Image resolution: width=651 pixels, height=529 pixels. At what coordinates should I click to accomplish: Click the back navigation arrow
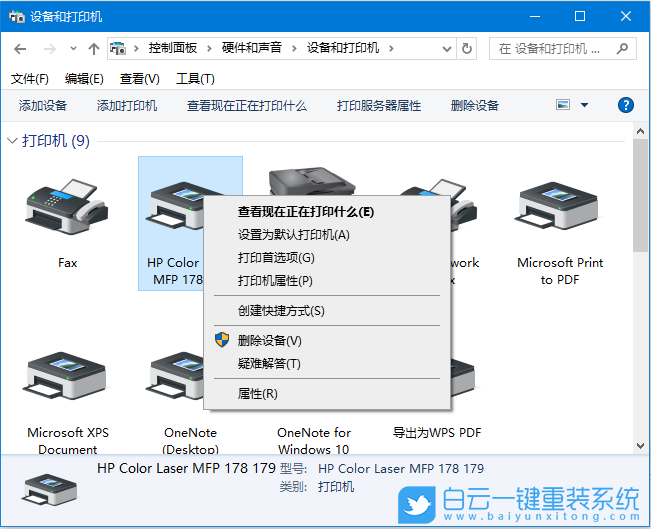(x=20, y=49)
